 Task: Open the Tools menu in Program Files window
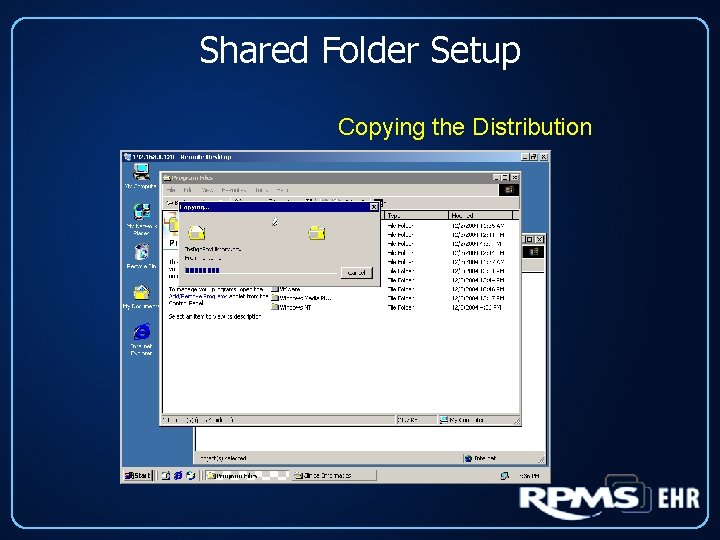(x=261, y=190)
